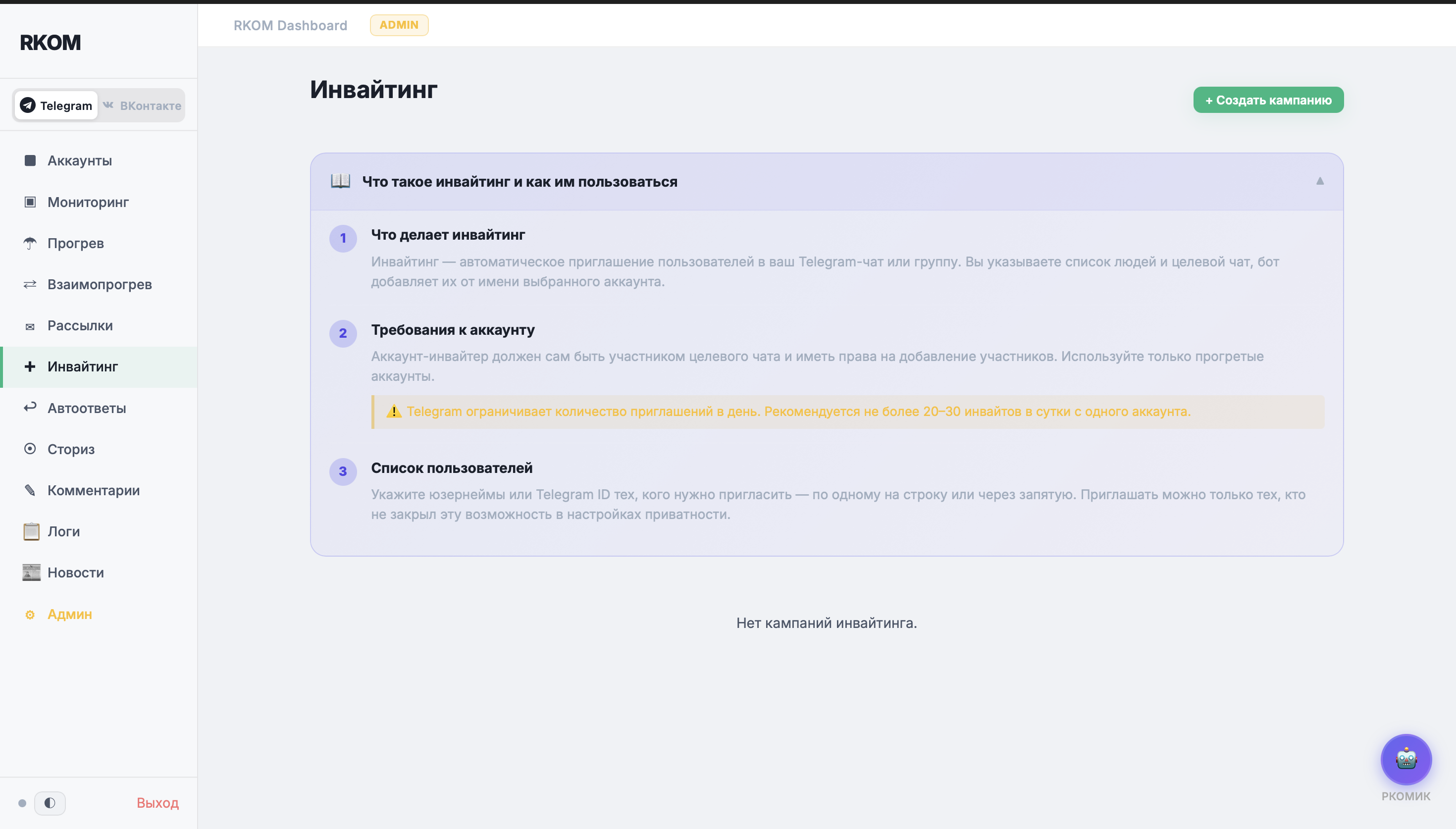Open the Рассылки menu item
This screenshot has height=829, width=1456.
click(x=99, y=326)
